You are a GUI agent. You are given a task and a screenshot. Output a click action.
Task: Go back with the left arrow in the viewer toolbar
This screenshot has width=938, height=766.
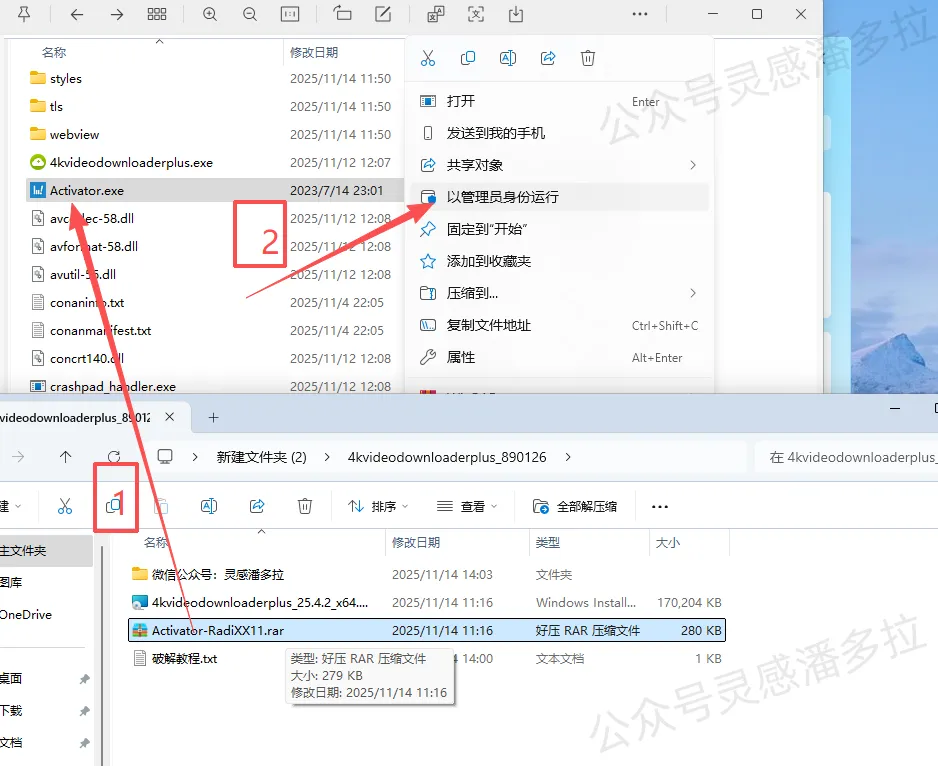click(77, 14)
